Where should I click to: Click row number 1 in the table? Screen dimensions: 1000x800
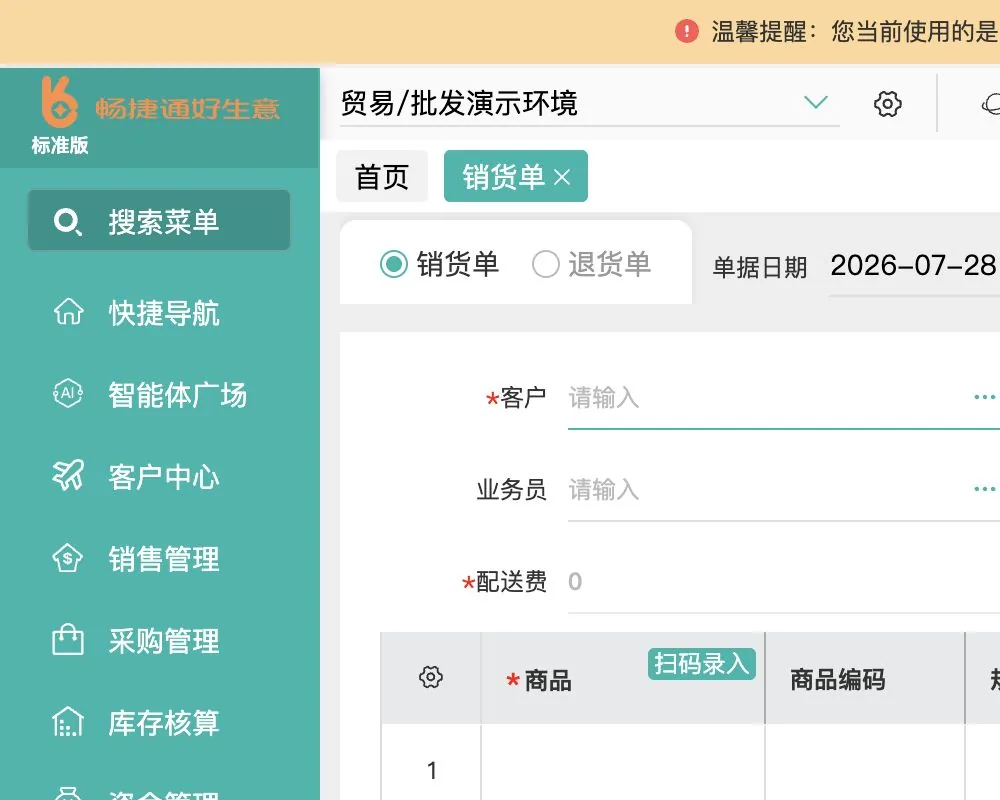432,771
